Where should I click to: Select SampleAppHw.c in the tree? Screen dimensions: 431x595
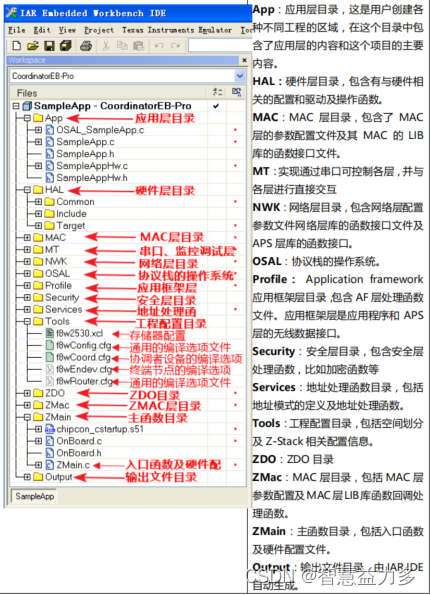coord(92,166)
